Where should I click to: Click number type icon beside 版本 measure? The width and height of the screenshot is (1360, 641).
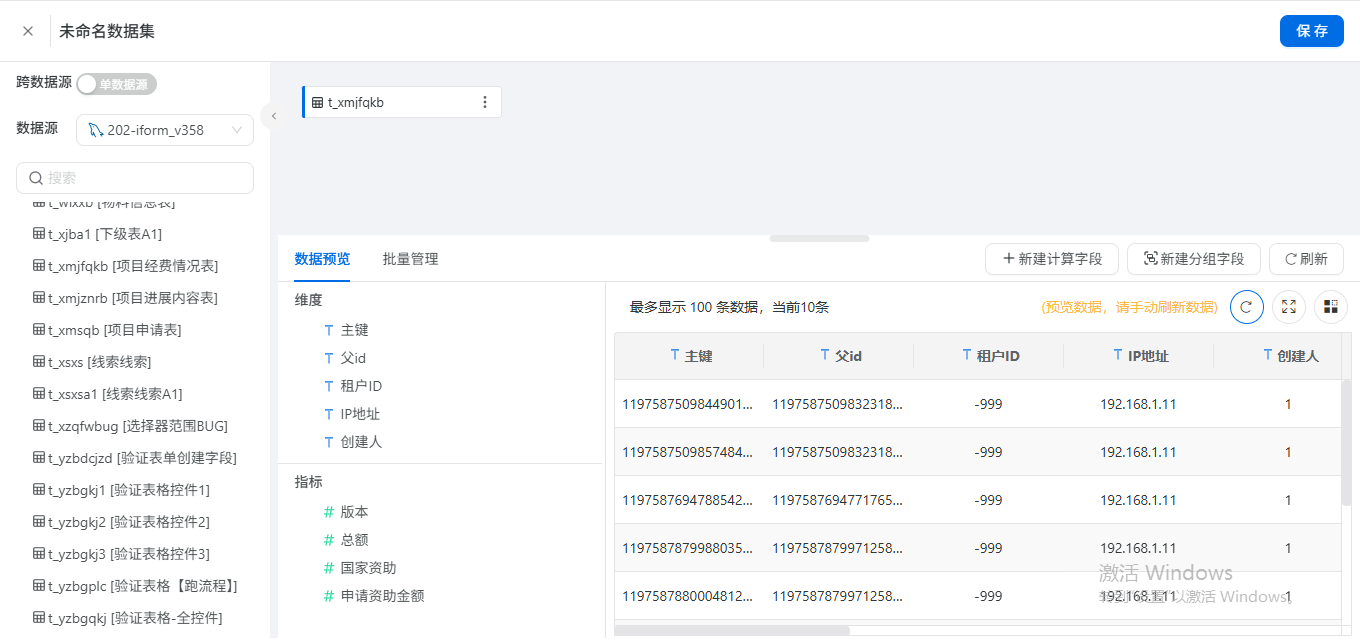[x=329, y=512]
